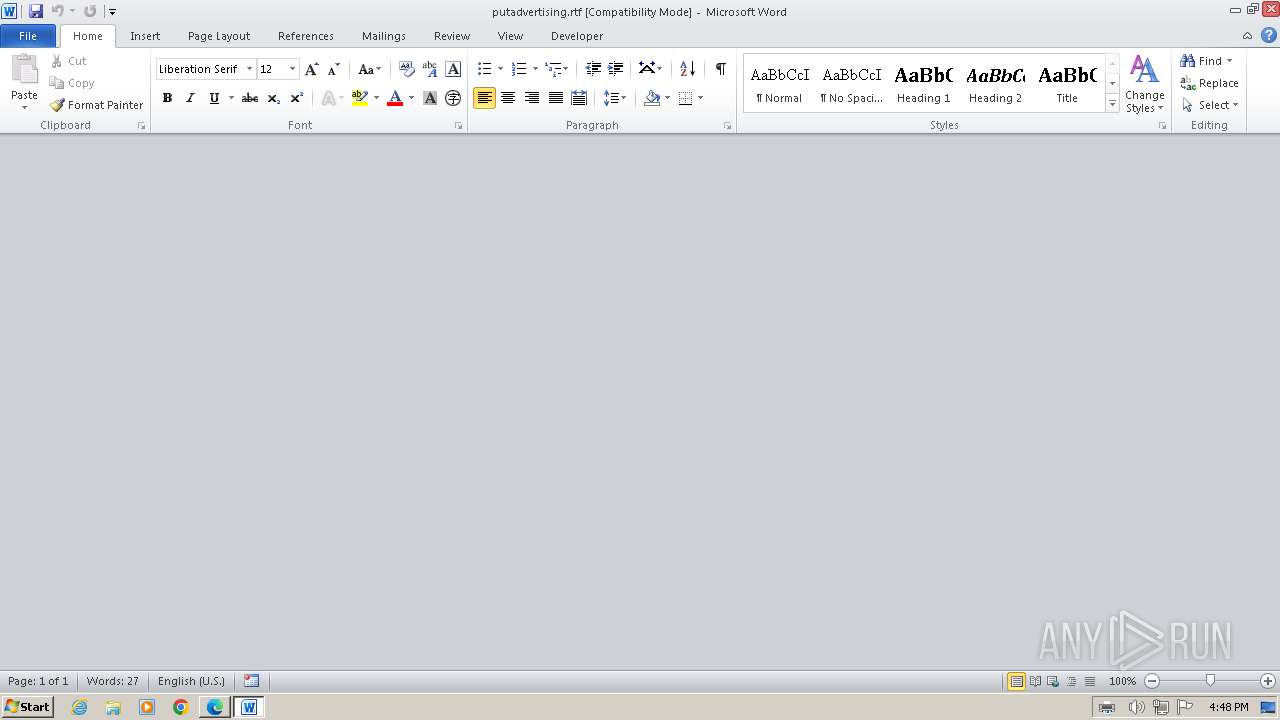The width and height of the screenshot is (1280, 720).
Task: Switch to the Mailings tab
Action: point(384,36)
